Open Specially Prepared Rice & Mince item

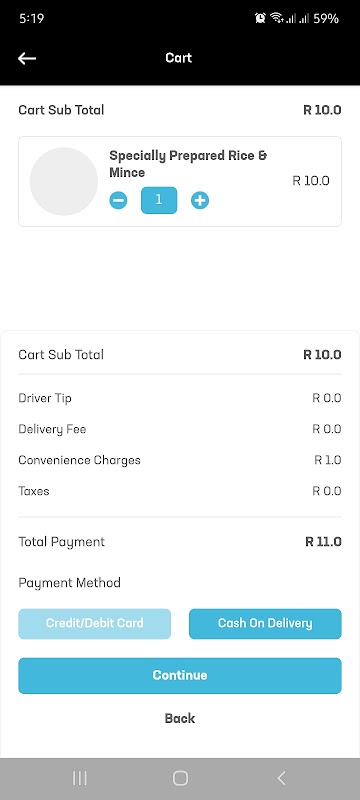(x=188, y=164)
